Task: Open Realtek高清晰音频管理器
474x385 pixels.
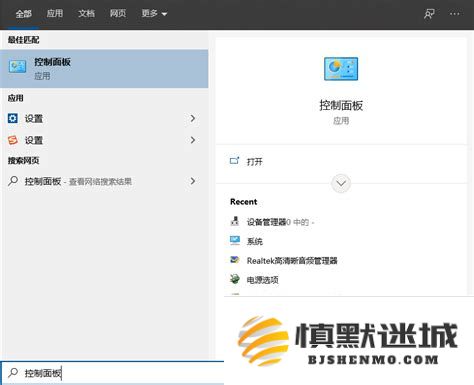Action: tap(292, 261)
